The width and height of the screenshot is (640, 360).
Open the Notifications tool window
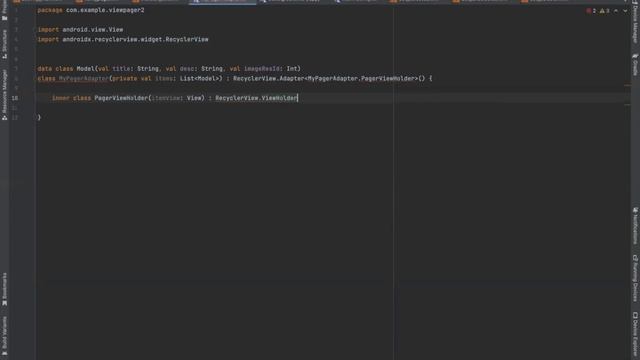635,226
